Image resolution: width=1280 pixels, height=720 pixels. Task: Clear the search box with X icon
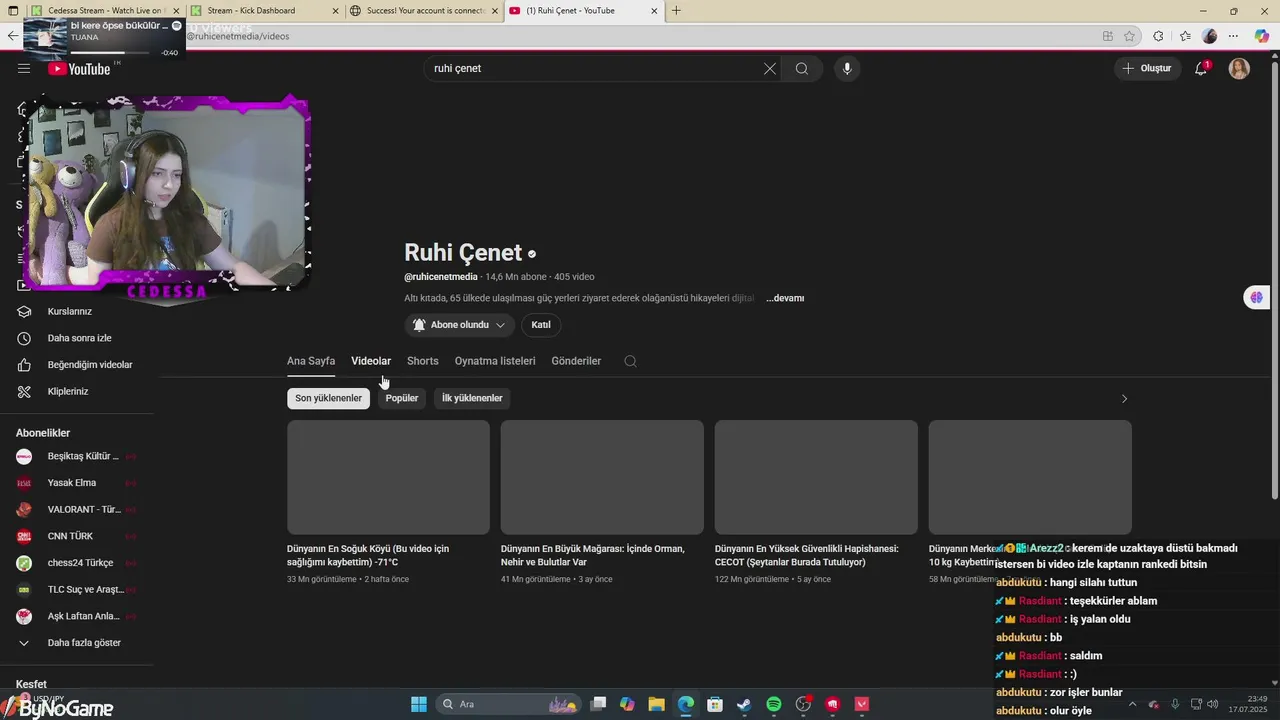770,68
